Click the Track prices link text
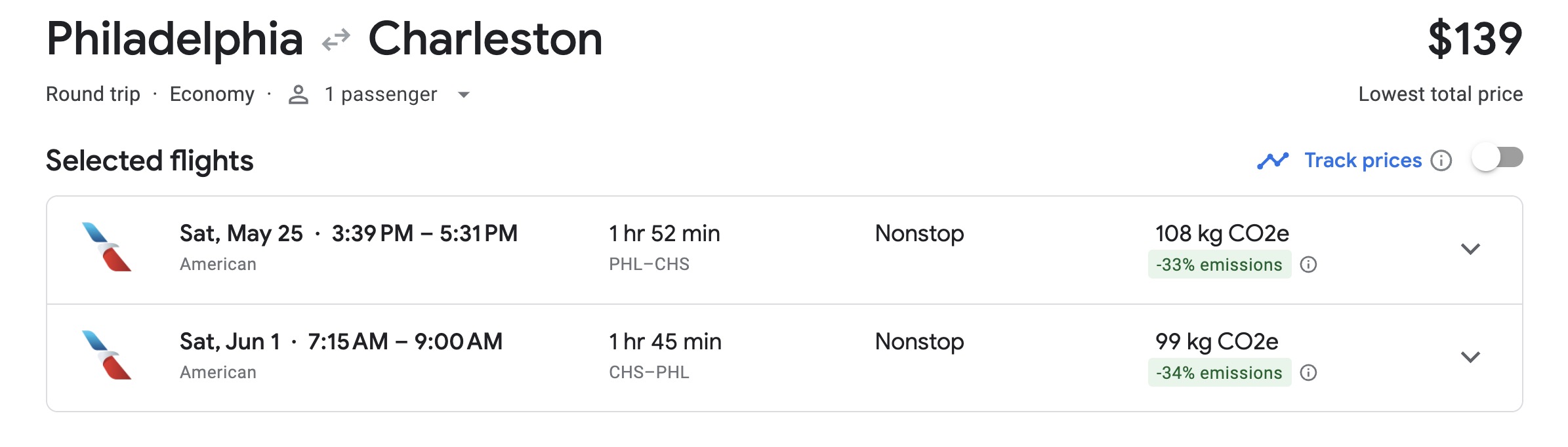Image resolution: width=1568 pixels, height=447 pixels. pyautogui.click(x=1363, y=161)
